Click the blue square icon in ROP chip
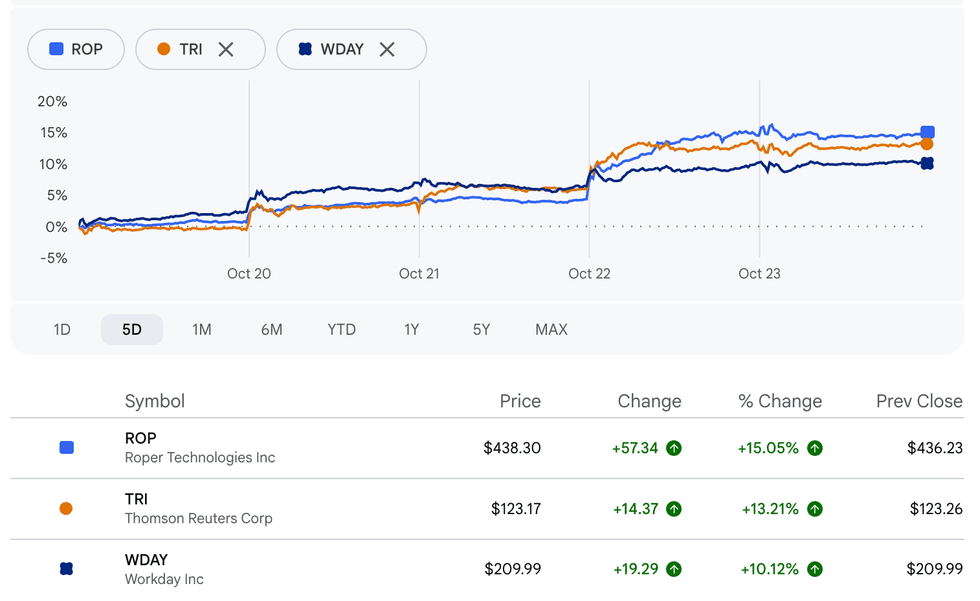The image size is (980, 601). (56, 49)
